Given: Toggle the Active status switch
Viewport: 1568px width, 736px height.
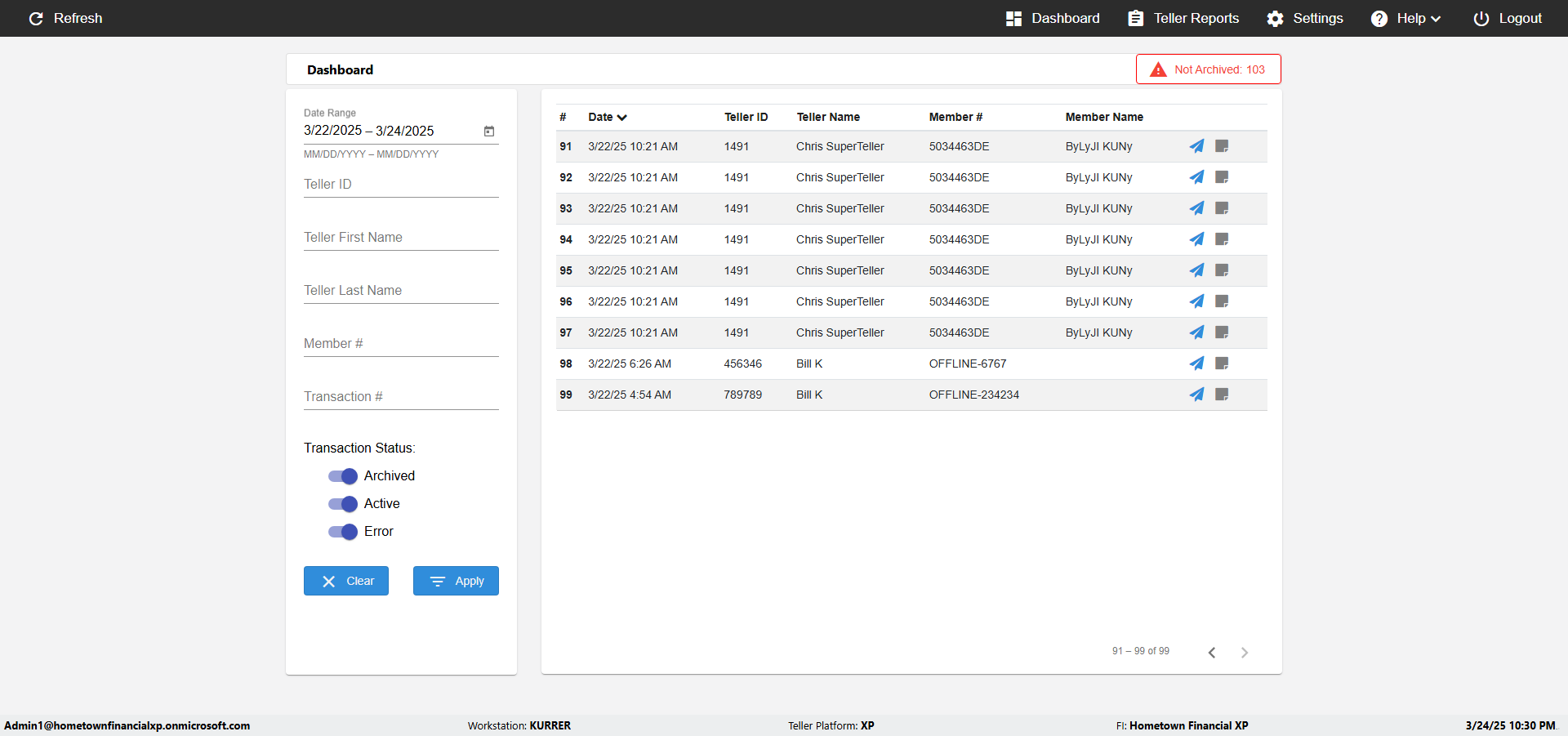Looking at the screenshot, I should (343, 504).
